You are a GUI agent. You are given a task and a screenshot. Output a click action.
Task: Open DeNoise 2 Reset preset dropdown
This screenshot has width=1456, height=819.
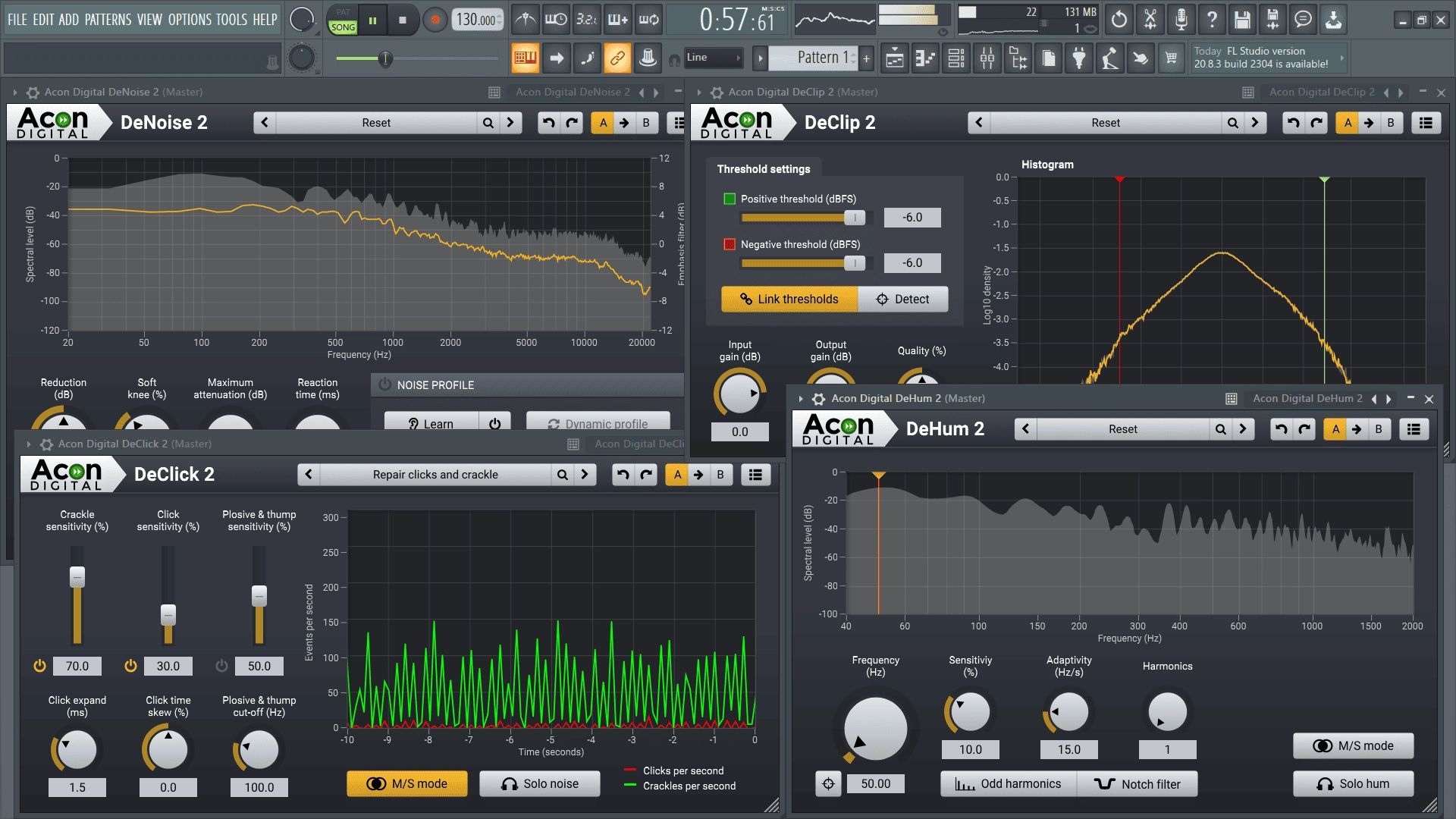(376, 123)
